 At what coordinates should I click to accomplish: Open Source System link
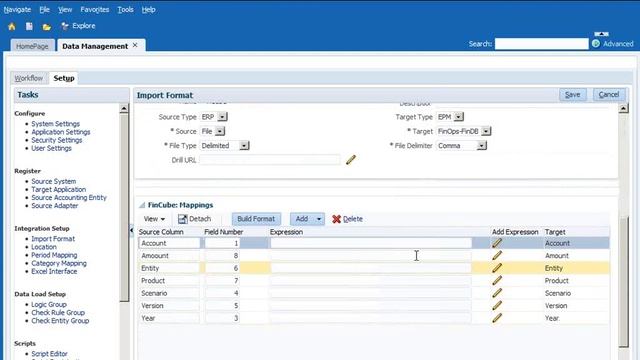53,181
